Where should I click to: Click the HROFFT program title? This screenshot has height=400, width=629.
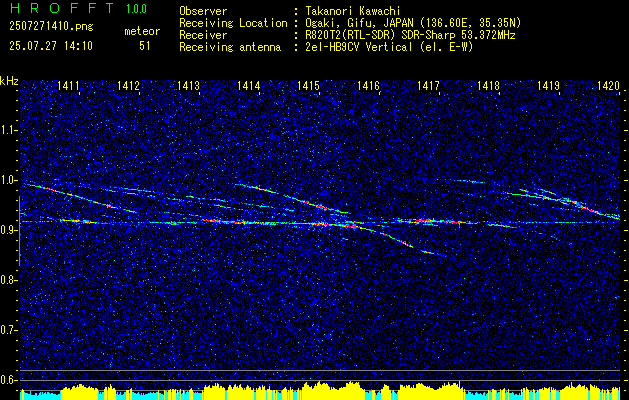click(x=62, y=8)
